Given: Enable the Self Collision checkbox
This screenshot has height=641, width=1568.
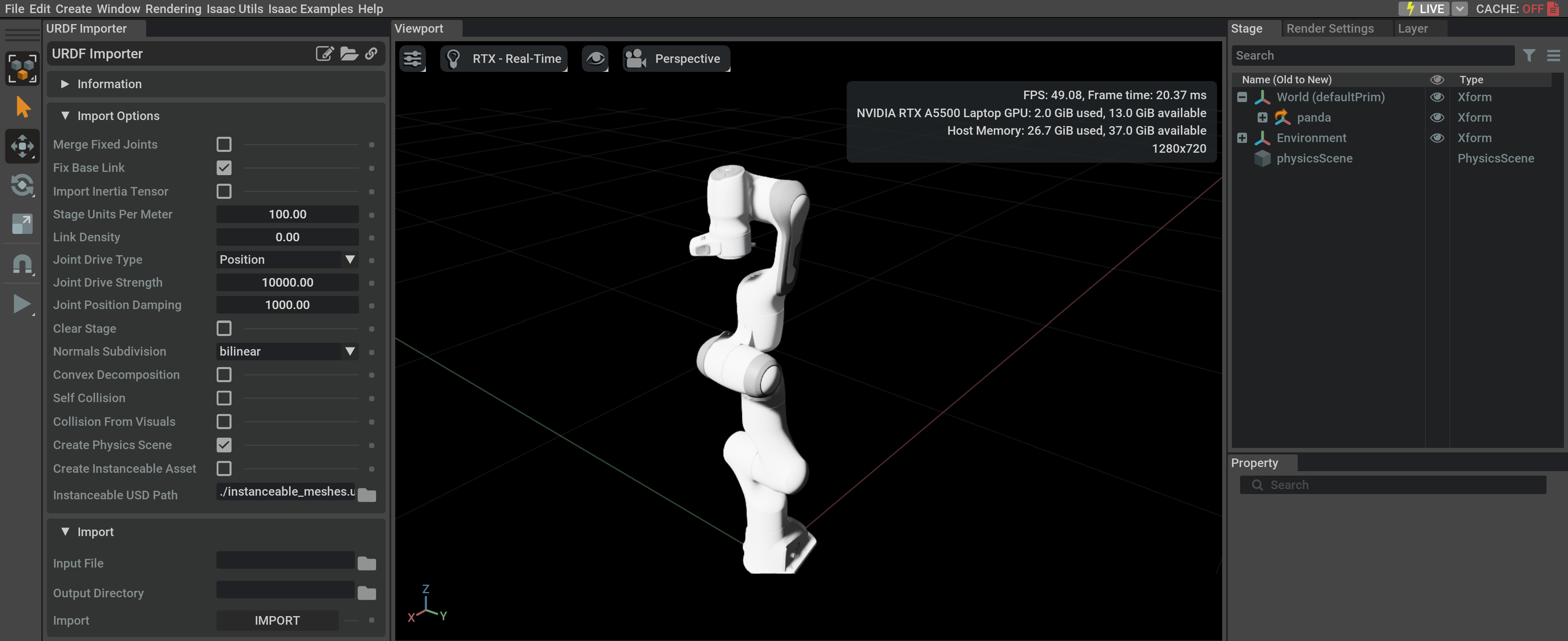Looking at the screenshot, I should pos(224,398).
